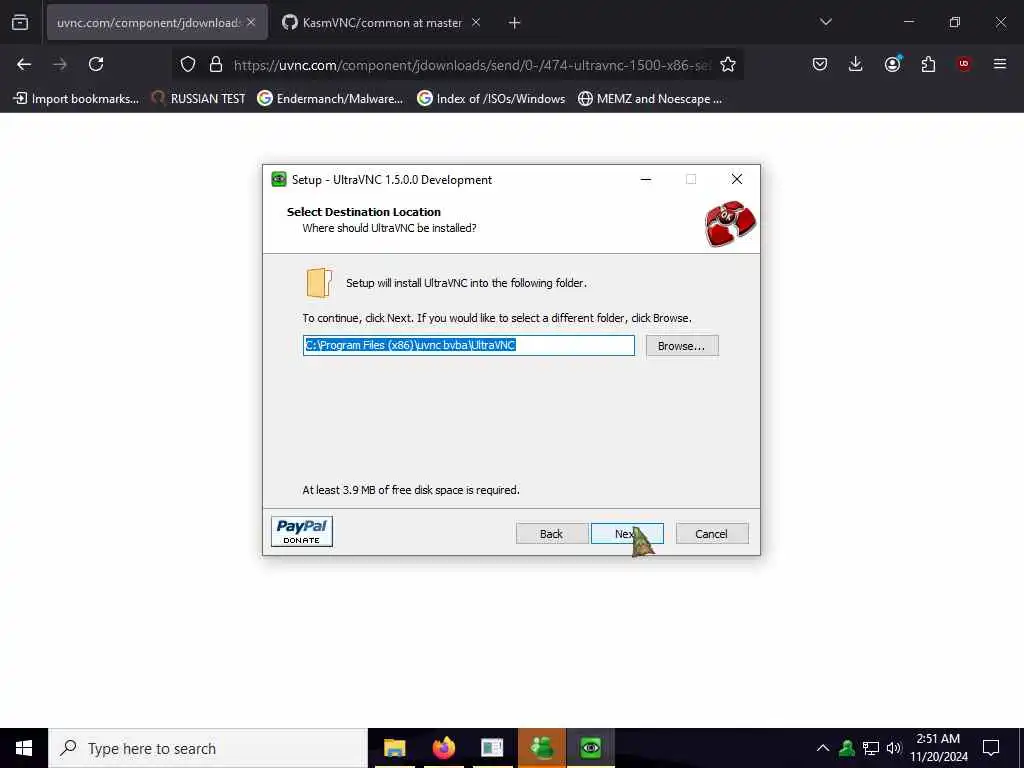Open a new tab with plus icon
Image resolution: width=1024 pixels, height=768 pixels.
(x=515, y=23)
